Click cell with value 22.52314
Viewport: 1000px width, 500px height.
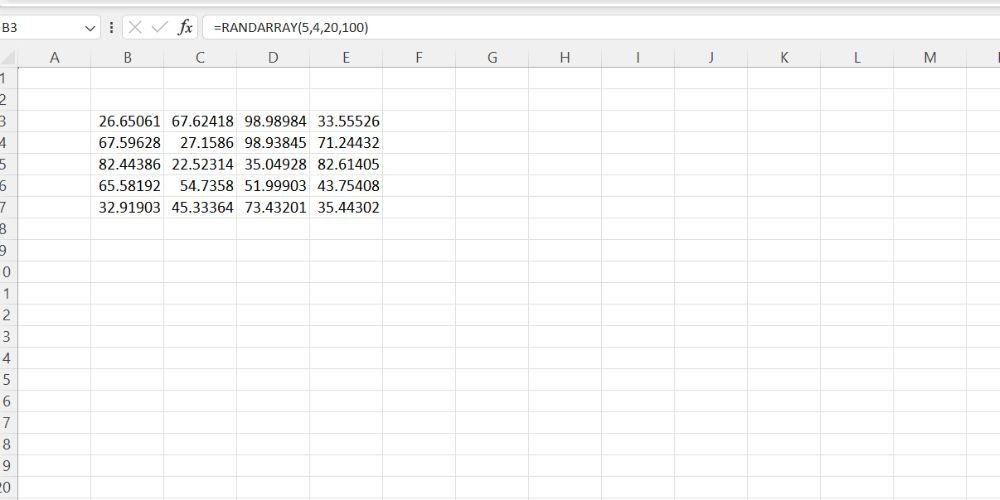pos(200,165)
